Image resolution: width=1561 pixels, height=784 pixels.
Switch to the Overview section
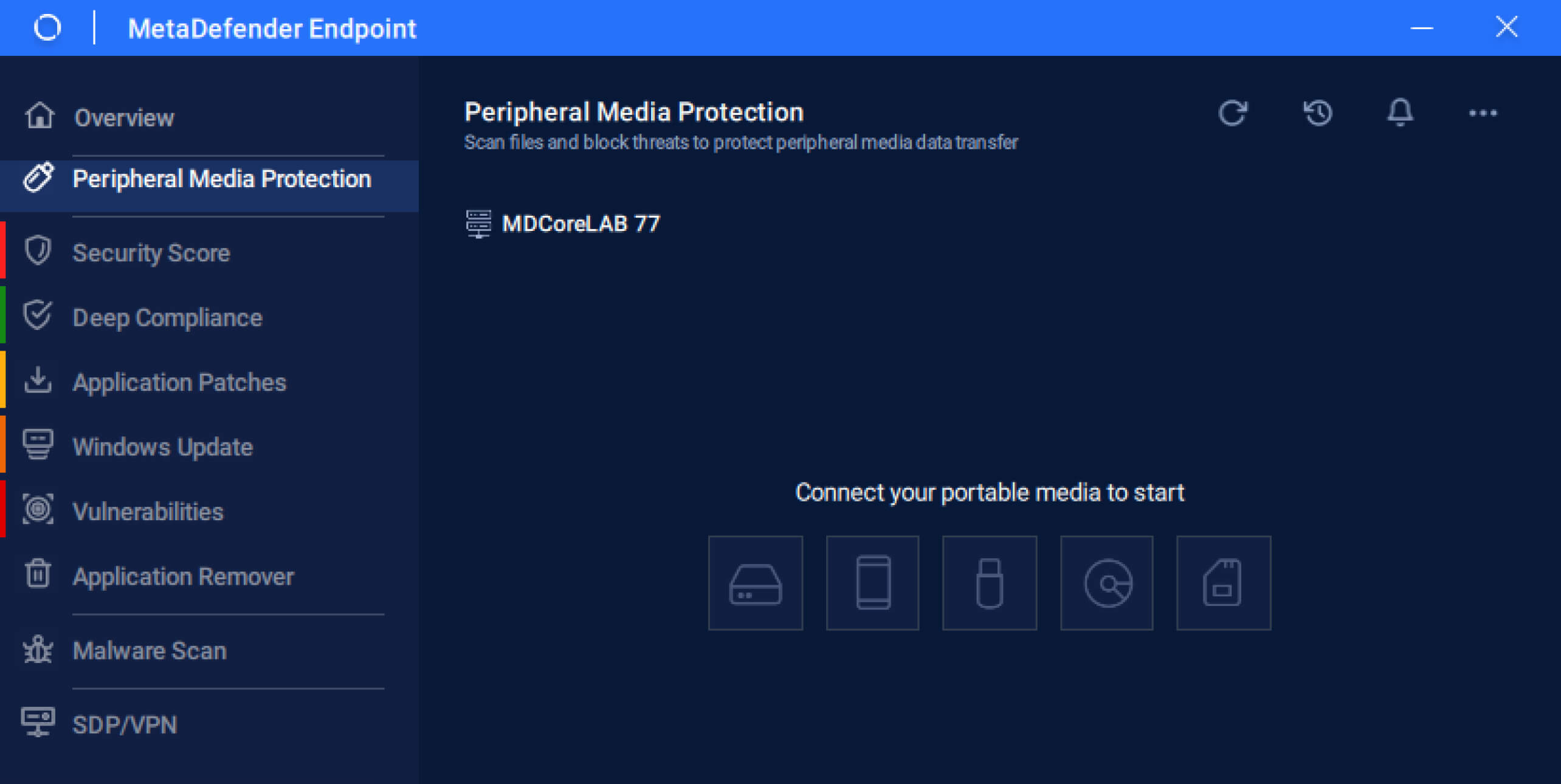click(124, 118)
